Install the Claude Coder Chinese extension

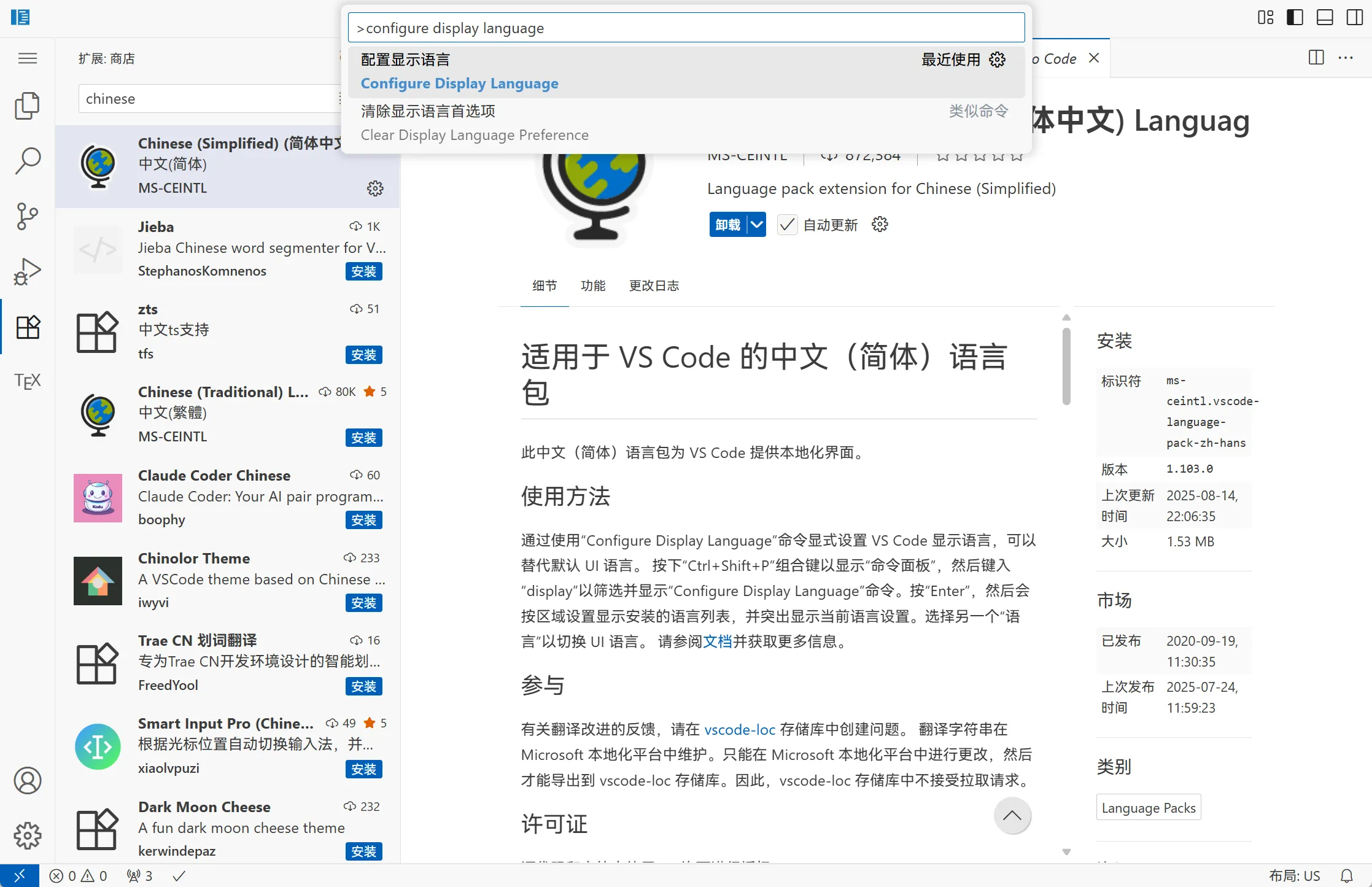point(364,521)
